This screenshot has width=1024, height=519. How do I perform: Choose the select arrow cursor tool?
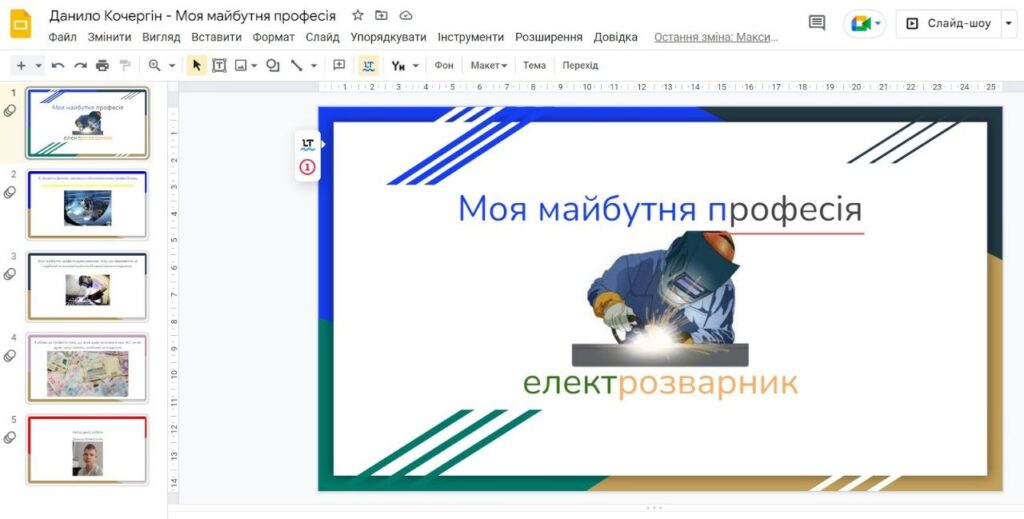[197, 65]
